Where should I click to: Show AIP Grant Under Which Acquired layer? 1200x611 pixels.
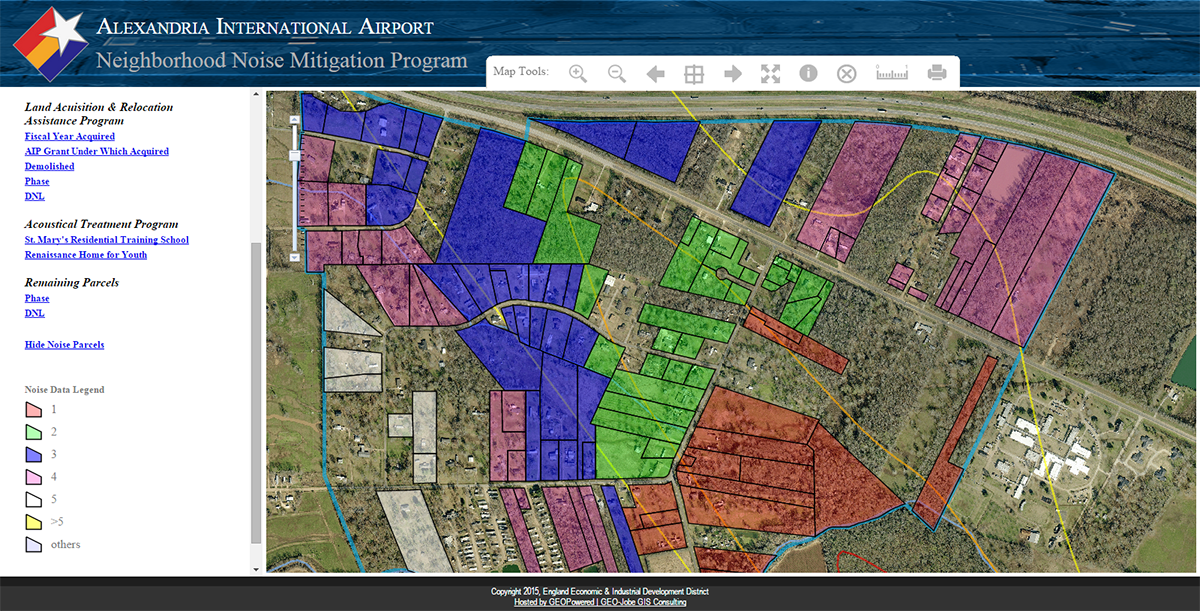97,151
